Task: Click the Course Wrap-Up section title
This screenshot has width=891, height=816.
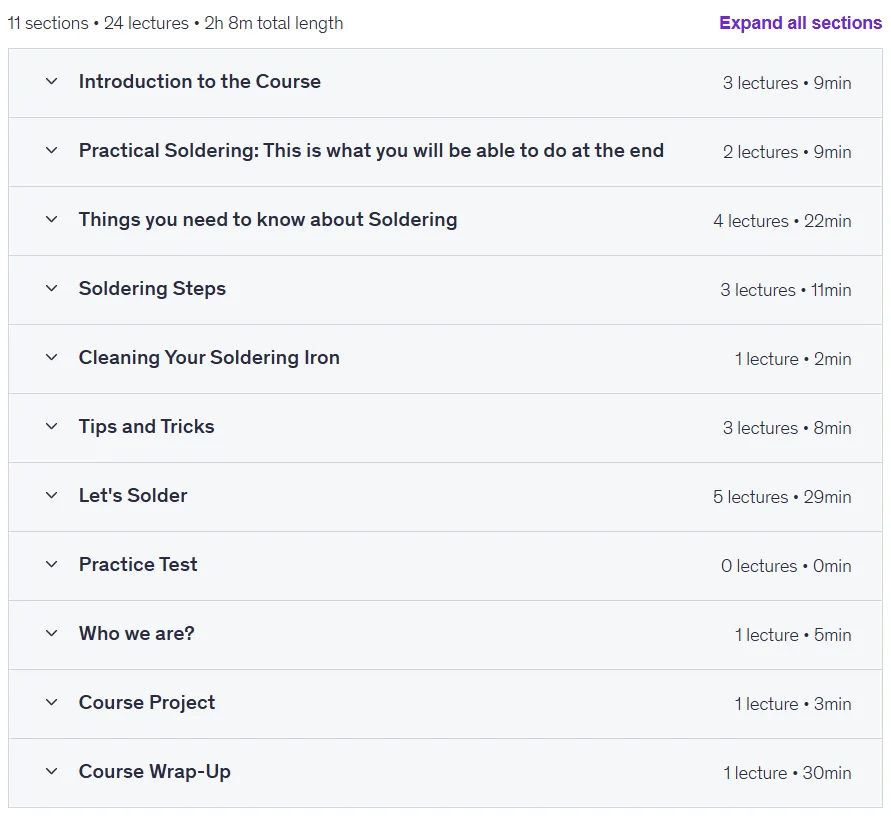Action: click(155, 772)
